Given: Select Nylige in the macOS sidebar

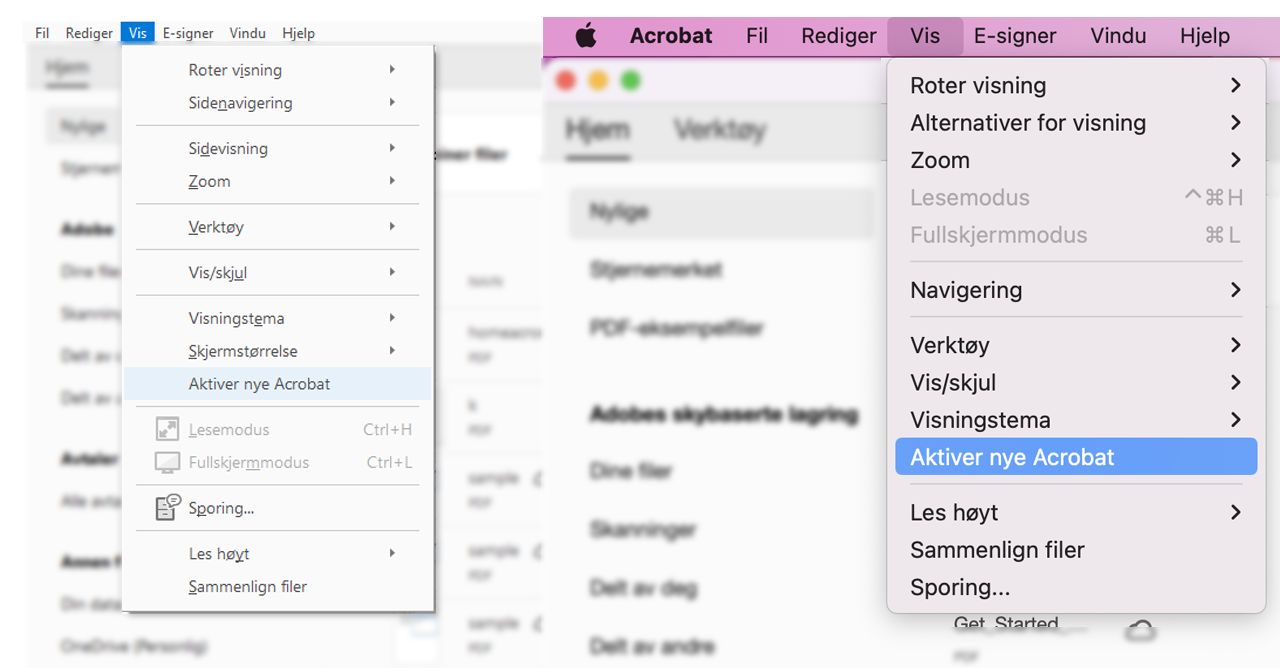Looking at the screenshot, I should pyautogui.click(x=620, y=212).
